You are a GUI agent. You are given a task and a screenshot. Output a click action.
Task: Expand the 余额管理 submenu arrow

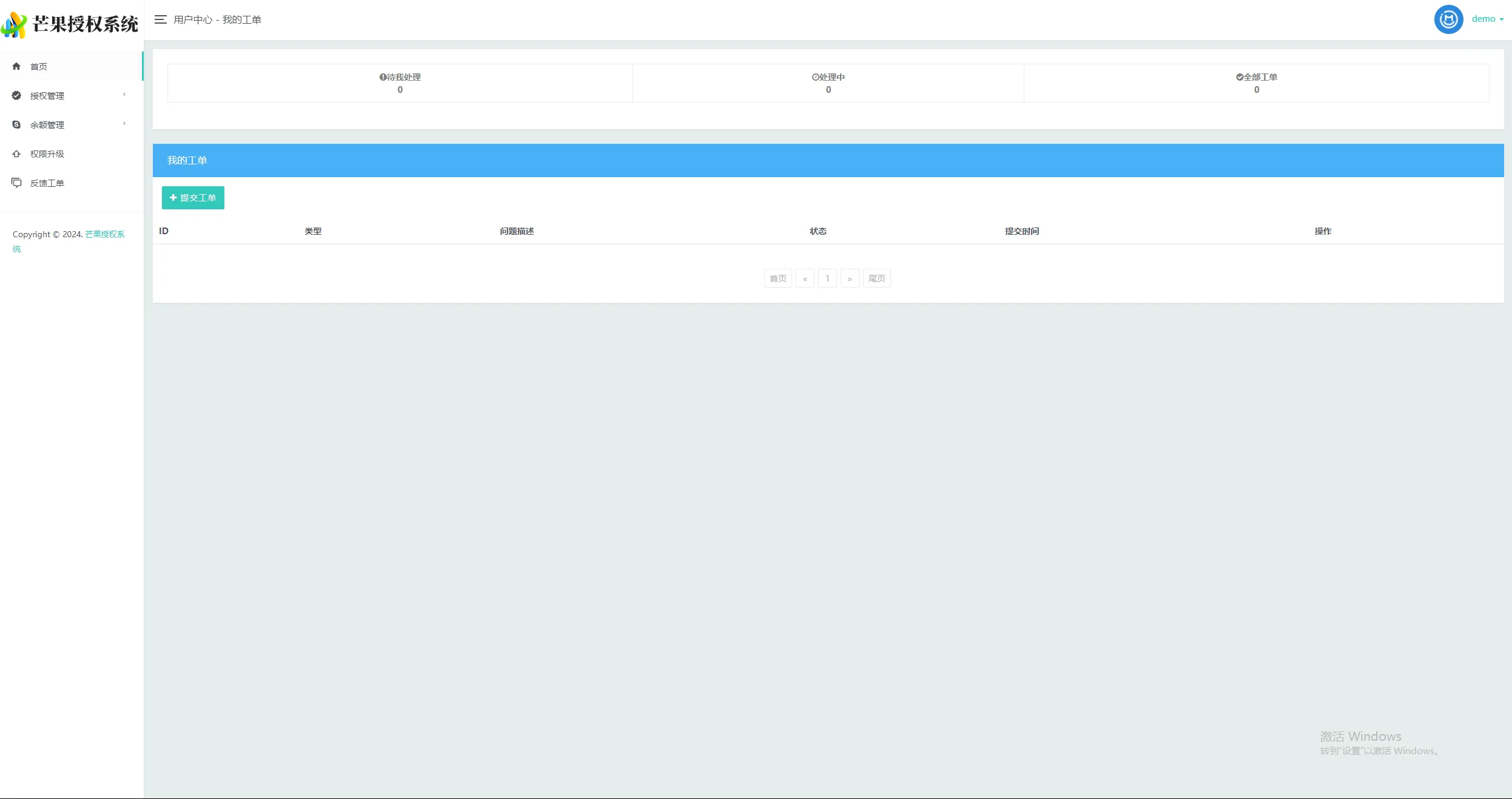pyautogui.click(x=124, y=124)
